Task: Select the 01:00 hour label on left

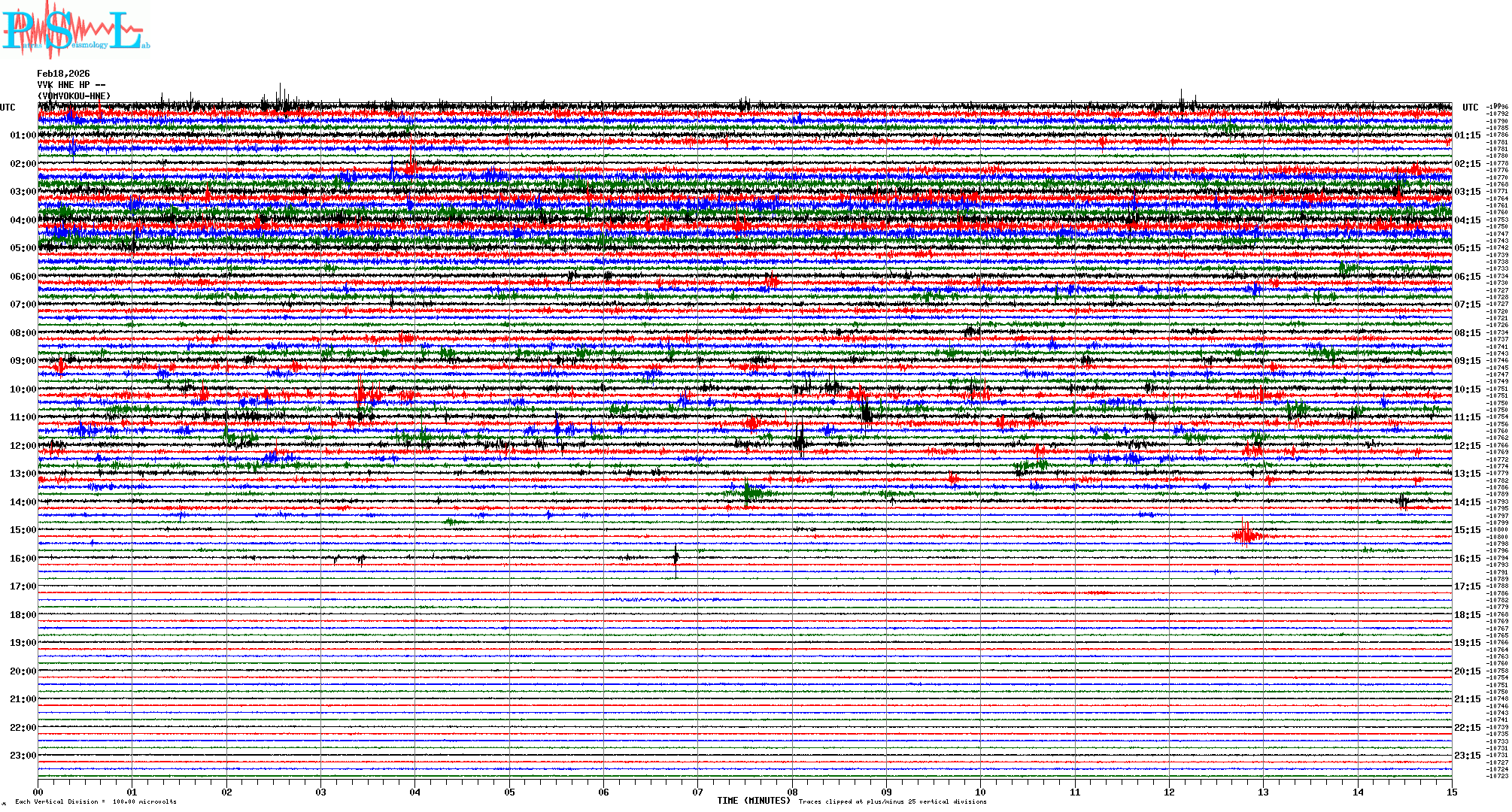Action: click(23, 135)
